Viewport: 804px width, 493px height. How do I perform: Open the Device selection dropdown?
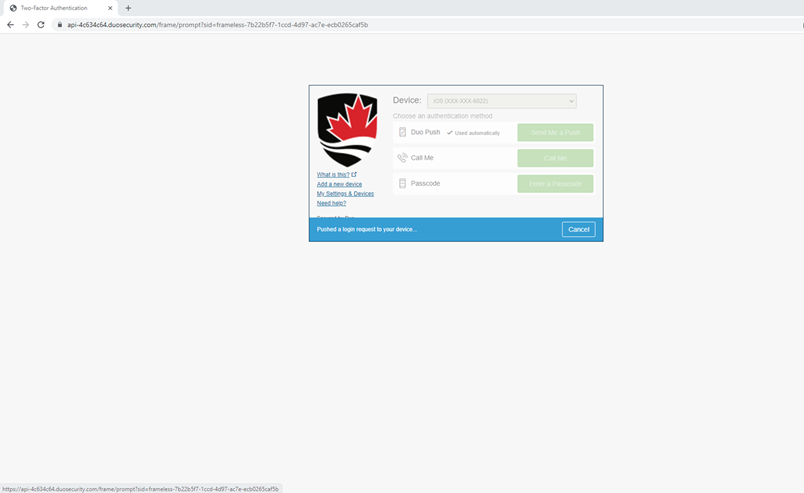pos(502,101)
